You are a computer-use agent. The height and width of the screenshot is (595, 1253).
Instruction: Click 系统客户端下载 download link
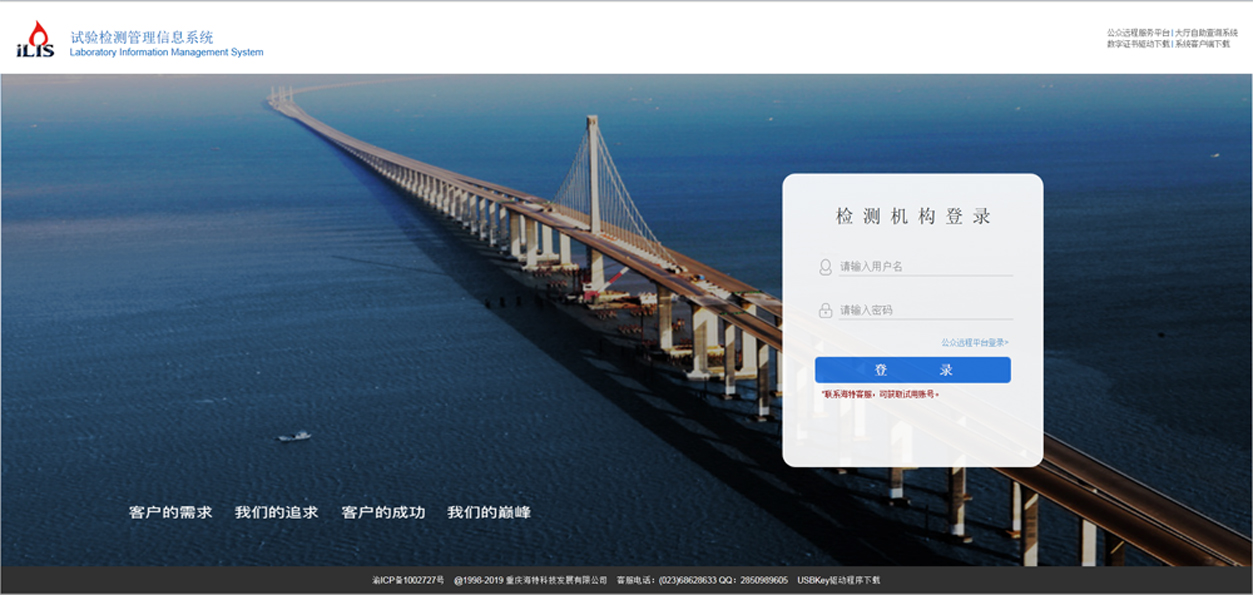1202,44
